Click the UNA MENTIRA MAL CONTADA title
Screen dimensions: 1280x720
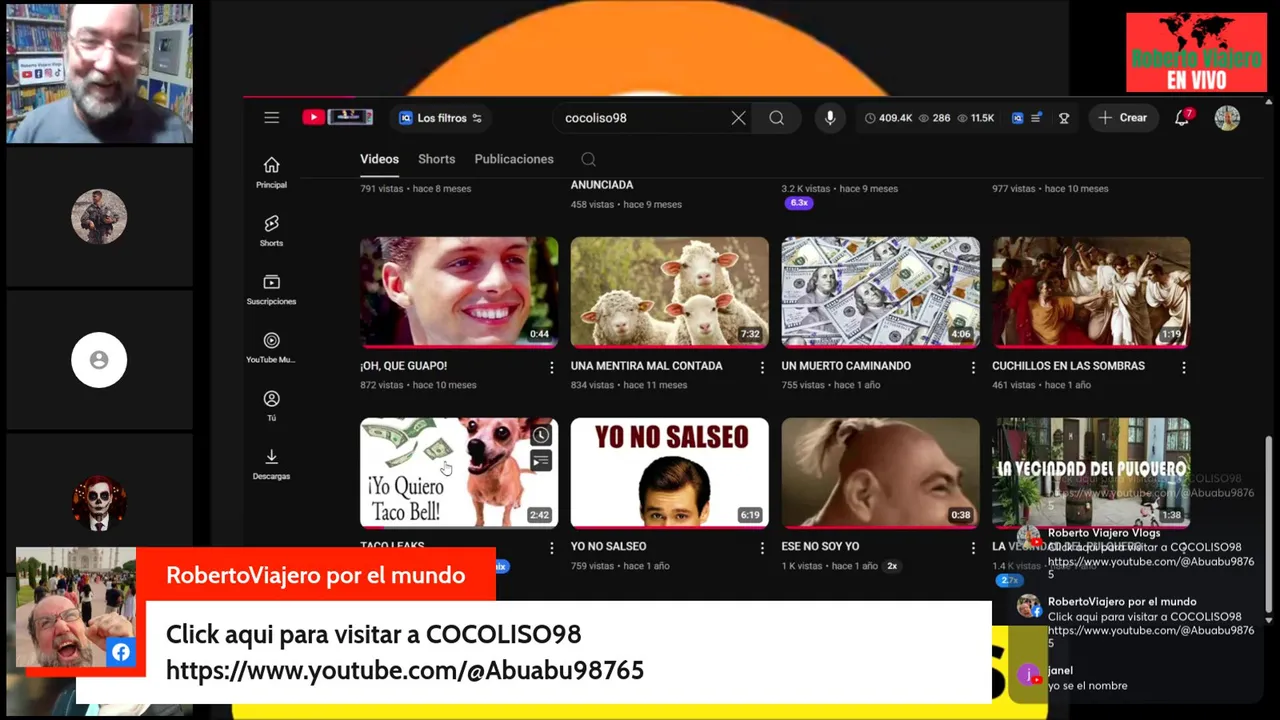coord(646,366)
